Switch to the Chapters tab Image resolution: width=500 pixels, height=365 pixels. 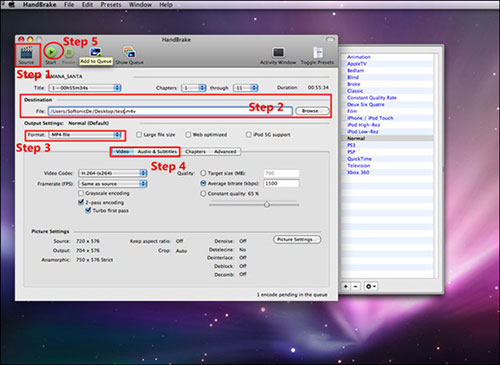pyautogui.click(x=195, y=152)
